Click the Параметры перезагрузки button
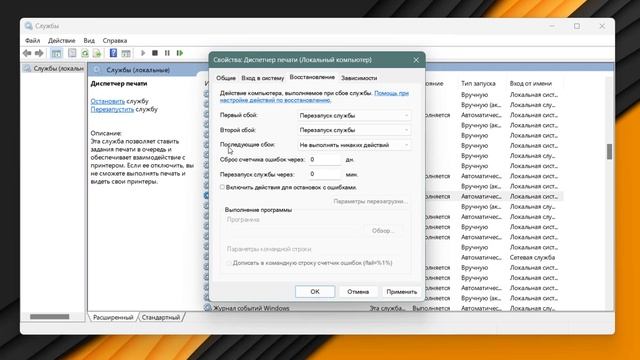The height and width of the screenshot is (360, 640). coord(371,201)
